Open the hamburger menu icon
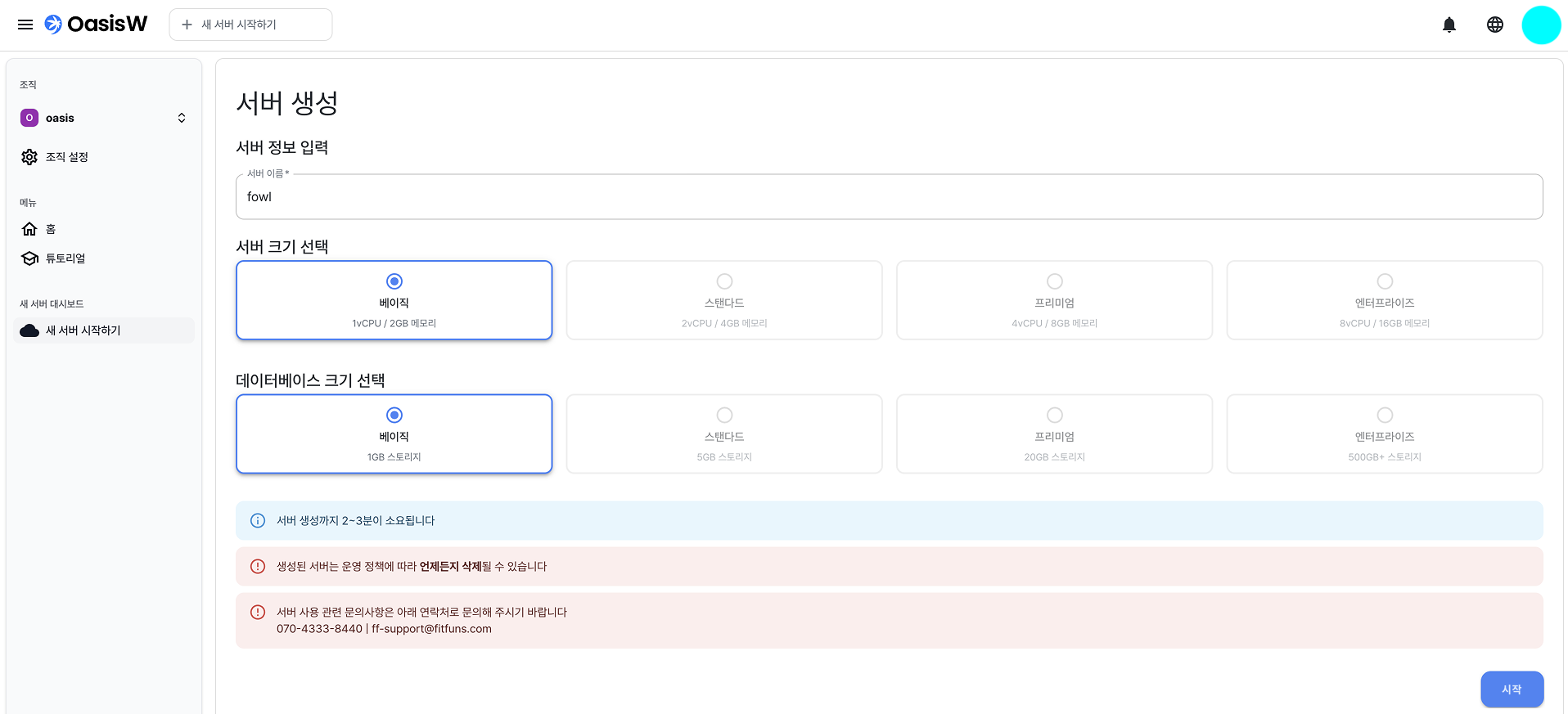 tap(25, 25)
